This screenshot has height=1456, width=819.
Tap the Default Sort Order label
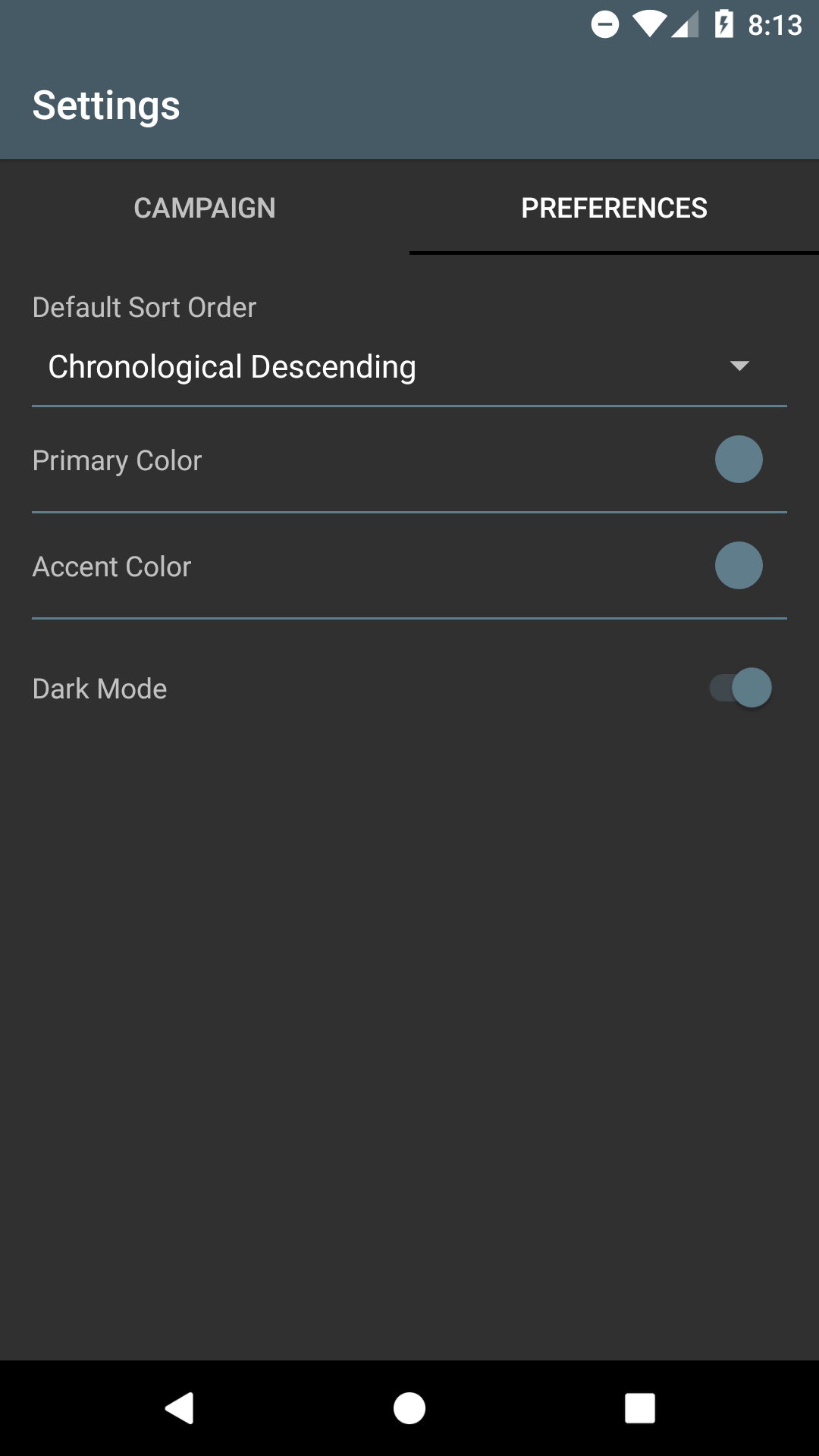click(145, 307)
